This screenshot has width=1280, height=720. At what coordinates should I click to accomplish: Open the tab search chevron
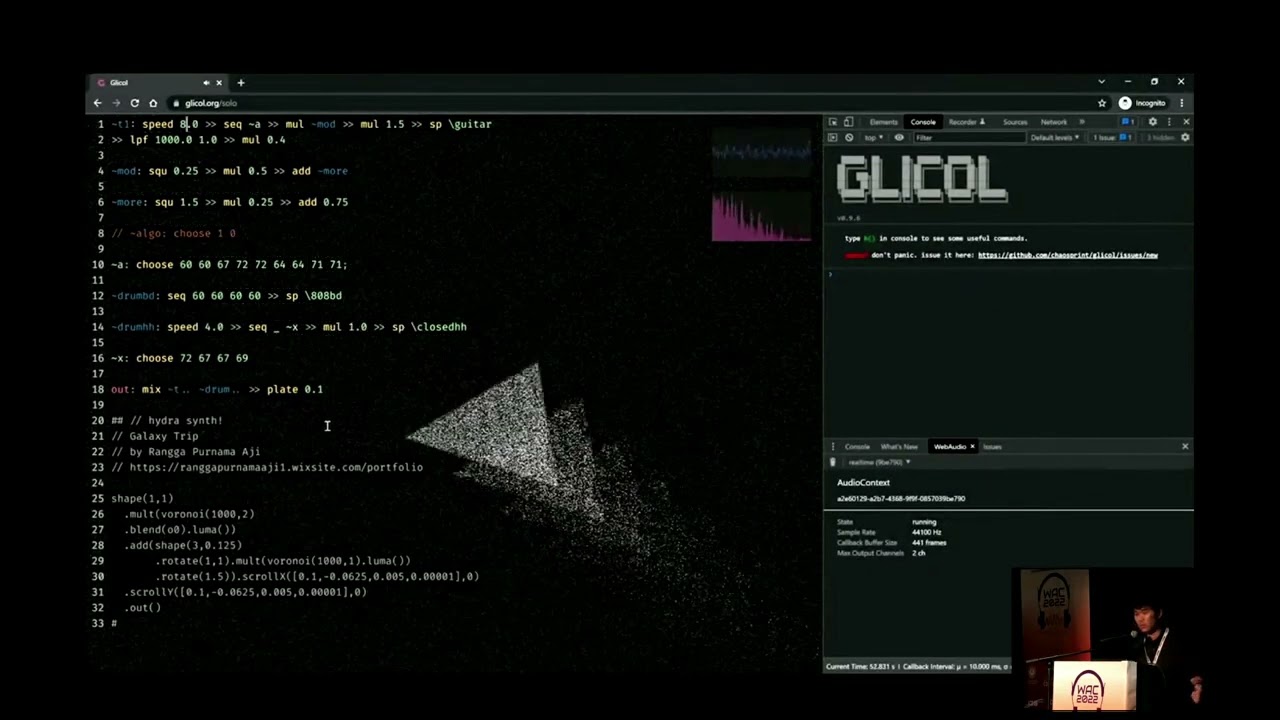tap(1101, 82)
